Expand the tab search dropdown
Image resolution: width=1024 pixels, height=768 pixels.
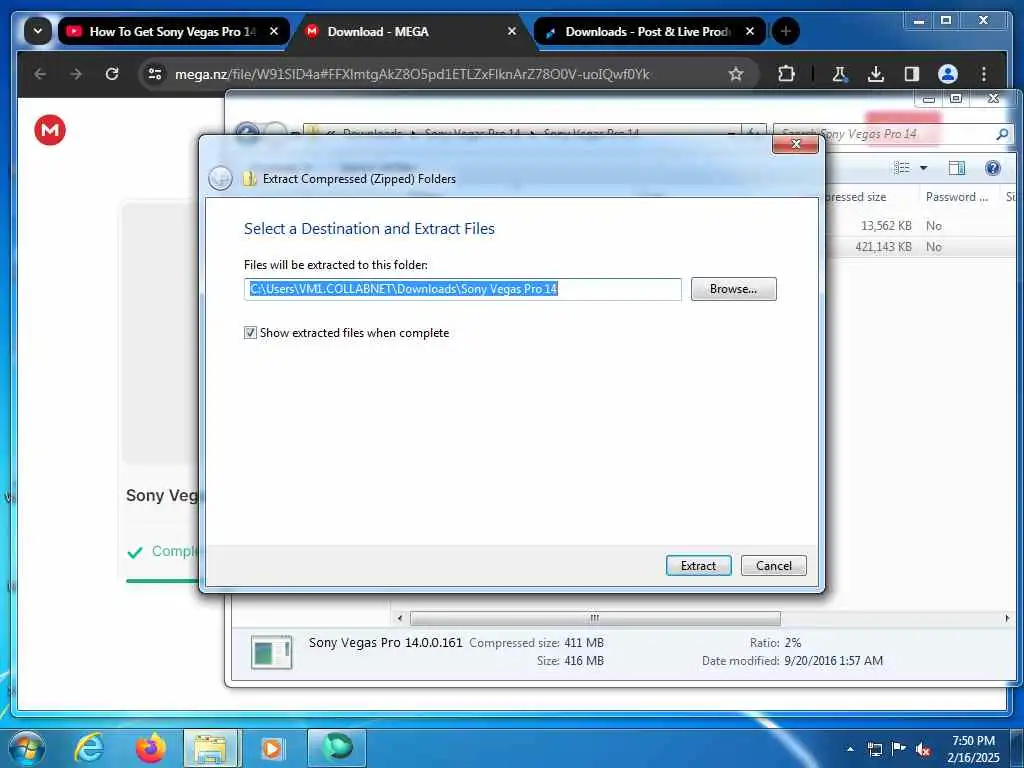click(38, 31)
